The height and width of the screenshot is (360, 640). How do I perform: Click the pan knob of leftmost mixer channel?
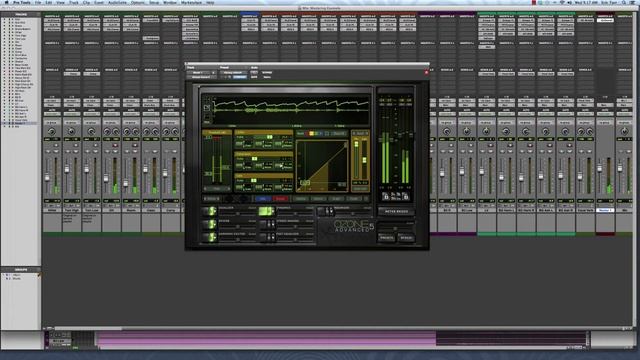[x=51, y=131]
